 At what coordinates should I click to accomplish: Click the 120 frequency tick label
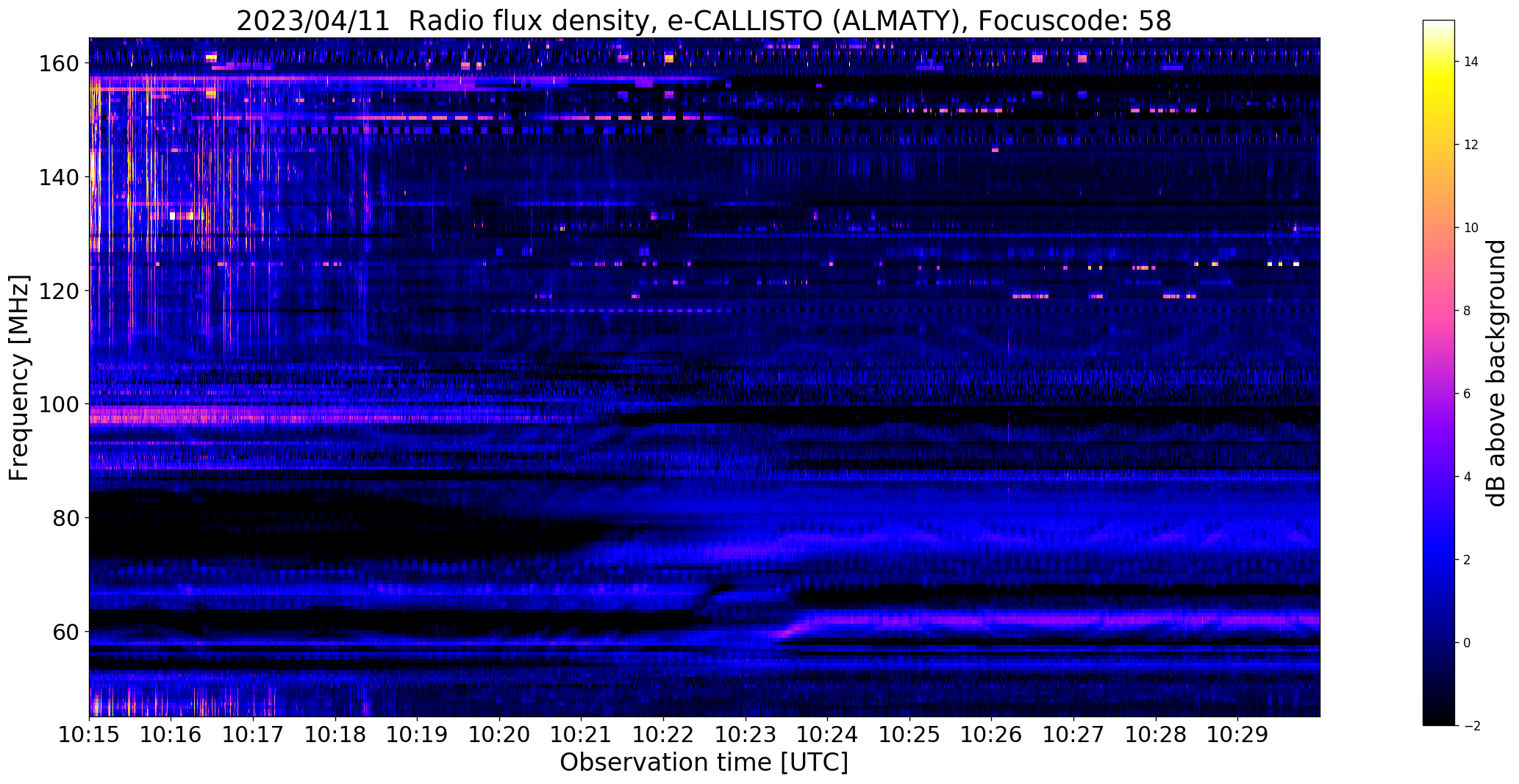tap(60, 291)
